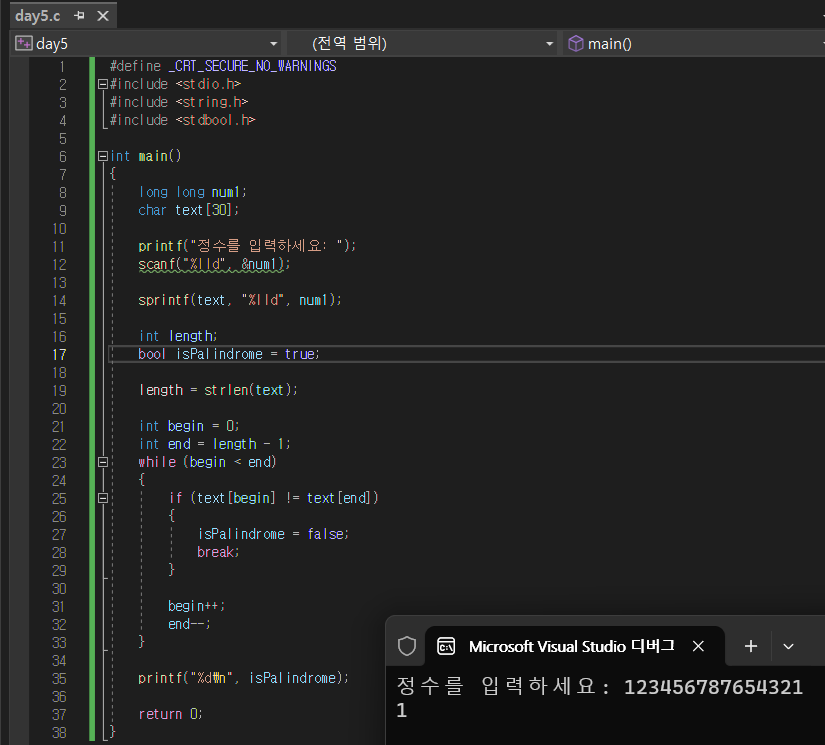Click the day5 project icon
Image resolution: width=825 pixels, height=745 pixels.
[x=24, y=43]
